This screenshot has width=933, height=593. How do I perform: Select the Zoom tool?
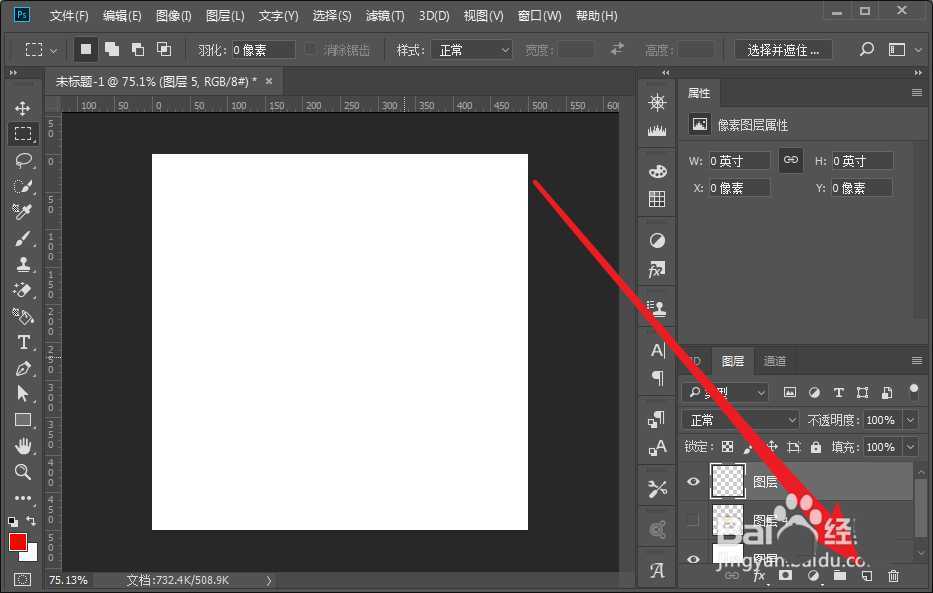click(x=22, y=472)
